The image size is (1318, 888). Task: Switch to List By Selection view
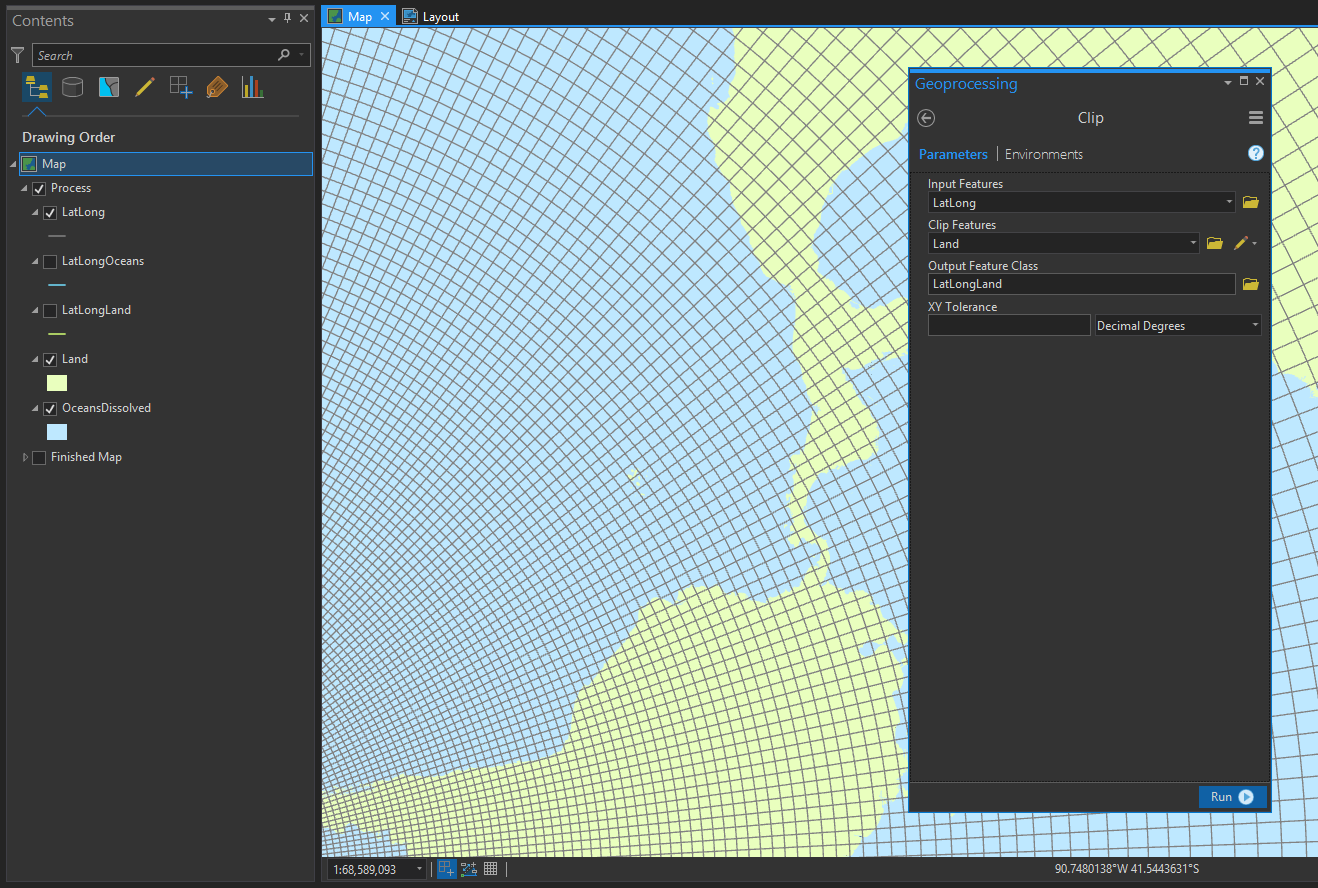click(x=109, y=87)
